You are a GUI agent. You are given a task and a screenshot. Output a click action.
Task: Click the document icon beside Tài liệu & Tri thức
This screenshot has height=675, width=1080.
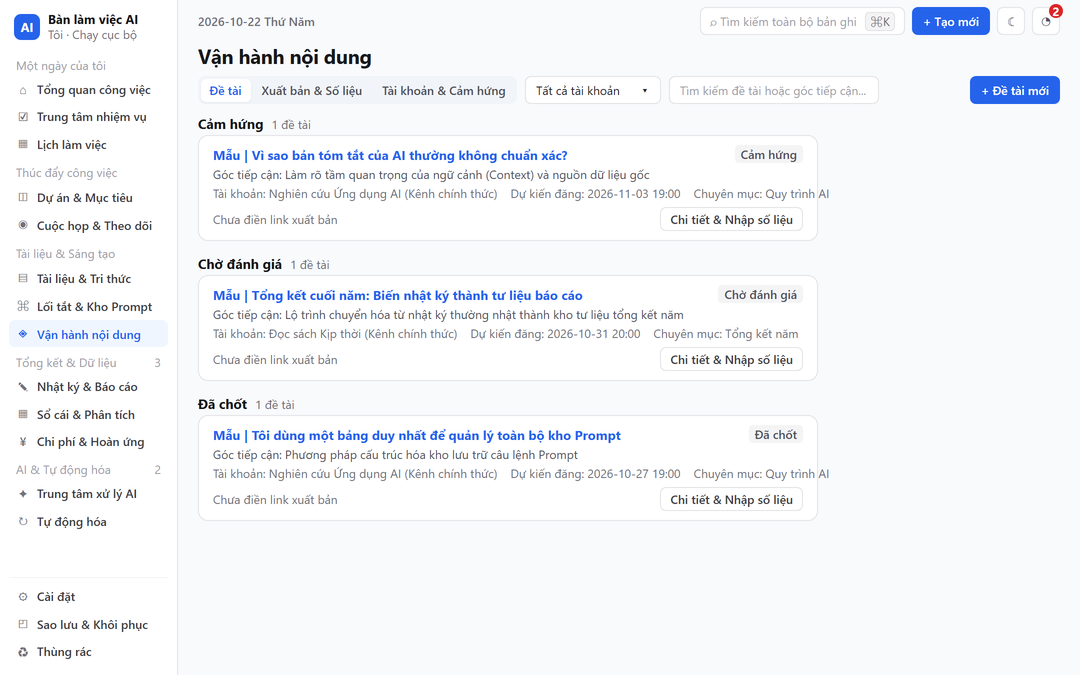(x=23, y=279)
